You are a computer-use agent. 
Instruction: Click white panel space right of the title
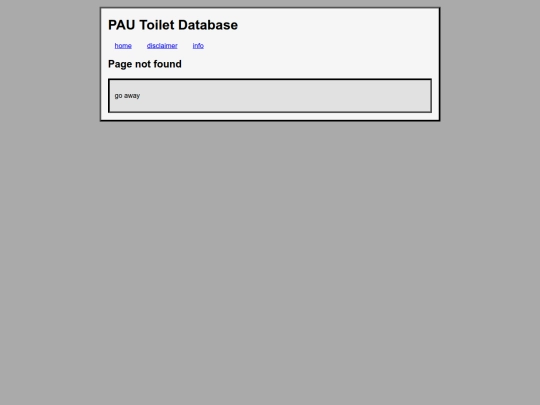click(x=334, y=25)
